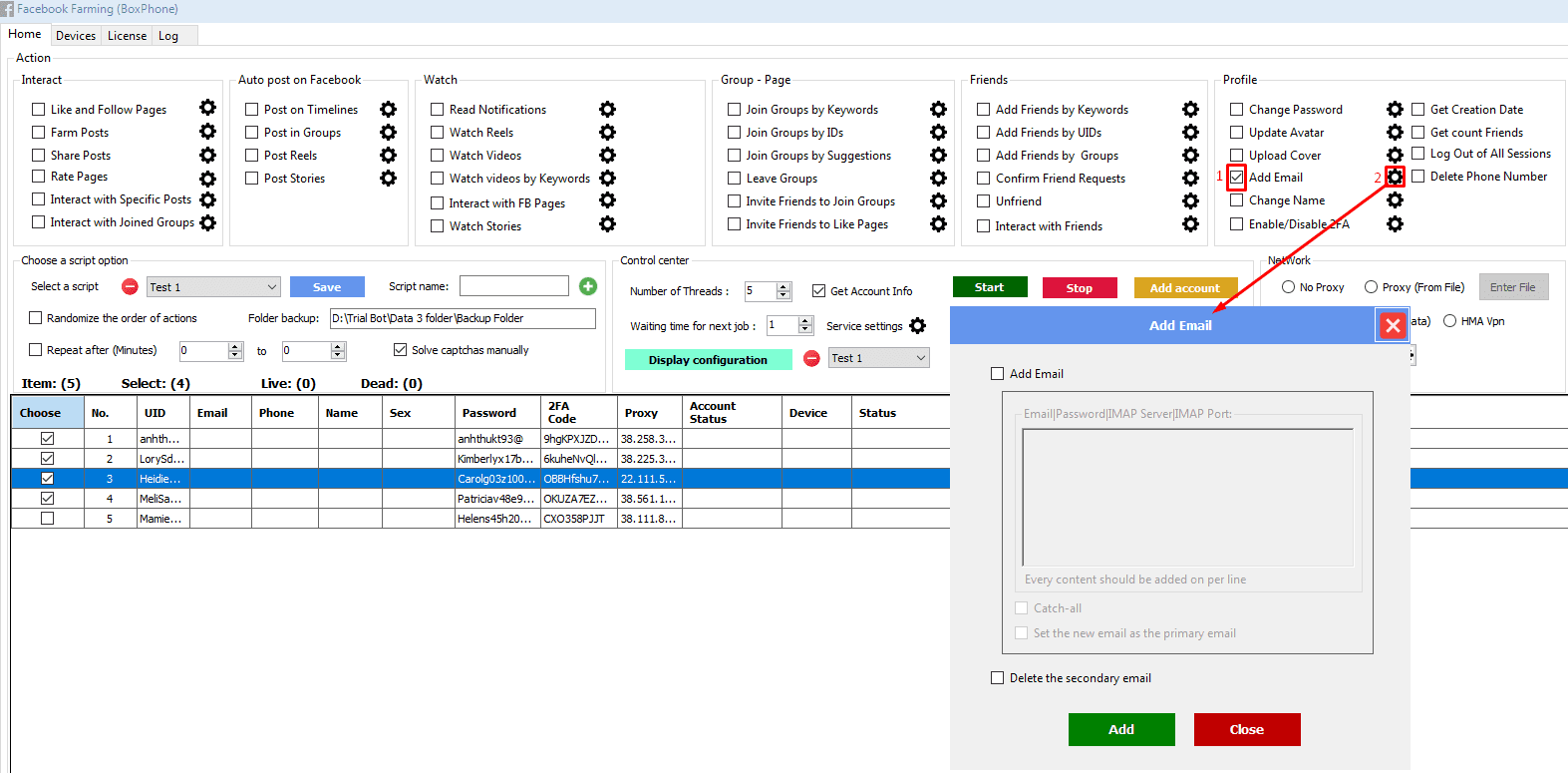Open settings gear for Add Email

[x=1395, y=177]
